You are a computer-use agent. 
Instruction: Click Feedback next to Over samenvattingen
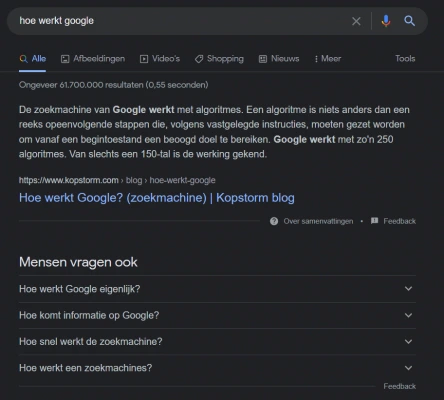tap(399, 221)
